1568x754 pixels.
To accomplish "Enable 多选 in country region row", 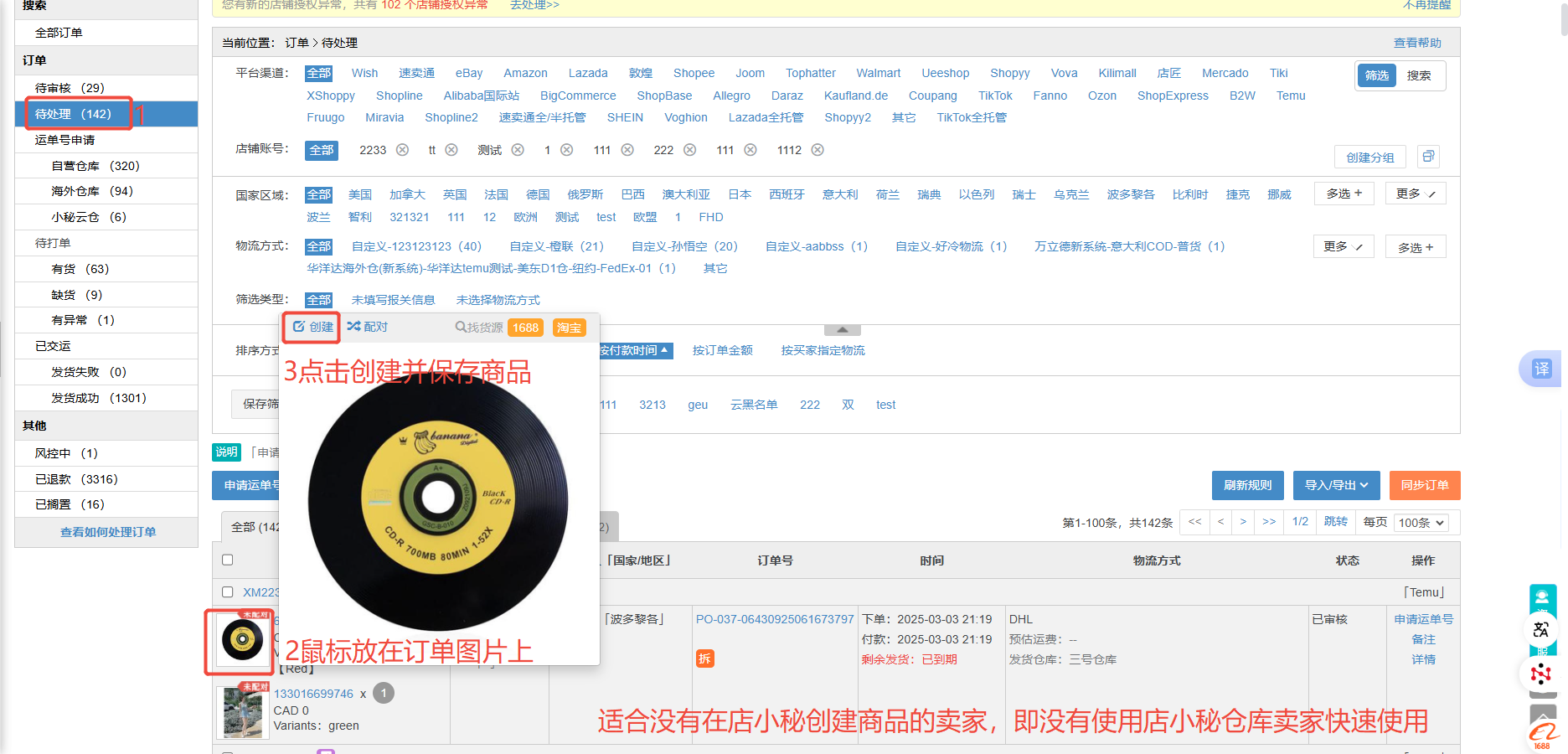I will click(1344, 194).
